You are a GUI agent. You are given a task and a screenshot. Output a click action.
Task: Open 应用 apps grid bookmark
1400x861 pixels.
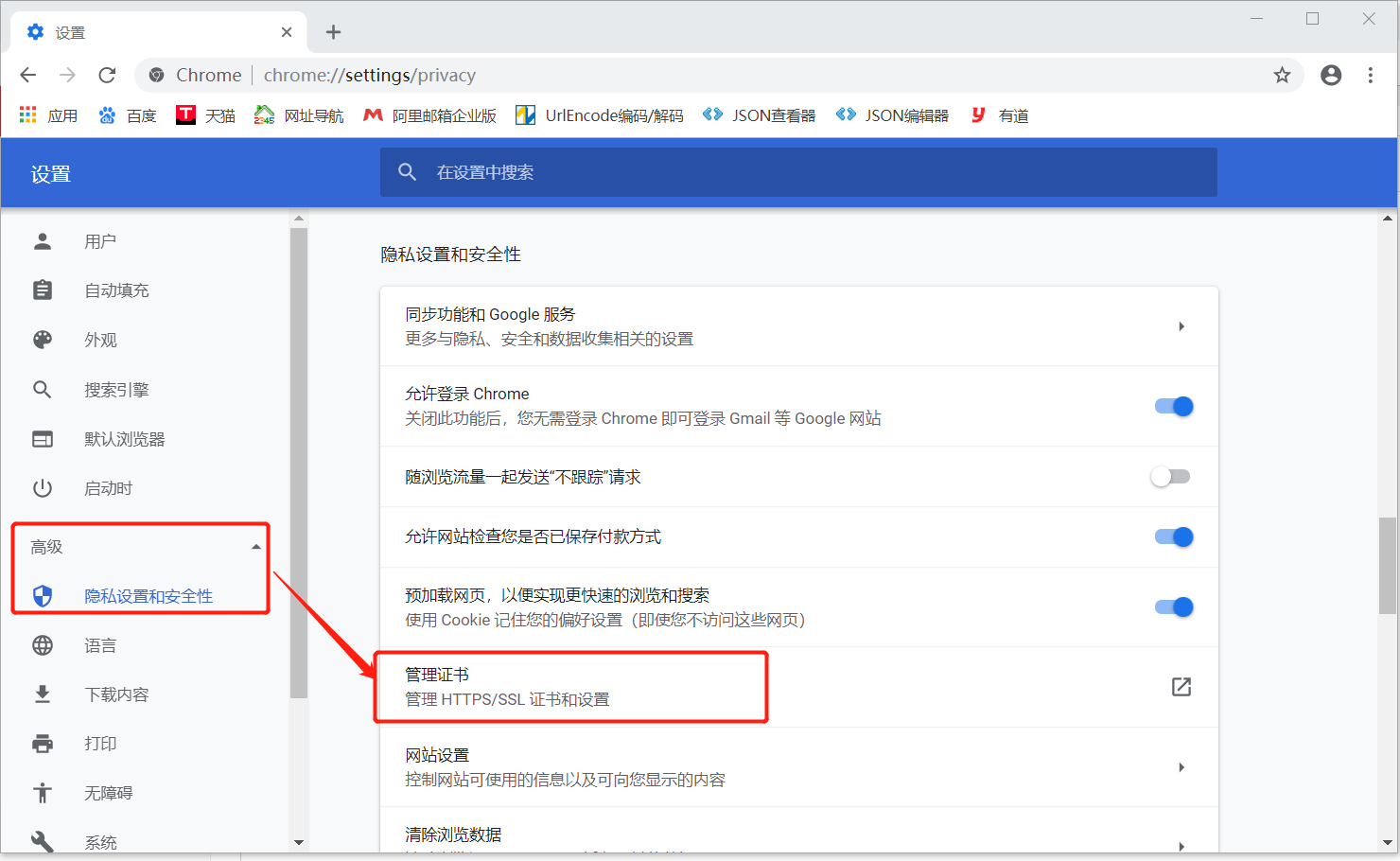48,115
